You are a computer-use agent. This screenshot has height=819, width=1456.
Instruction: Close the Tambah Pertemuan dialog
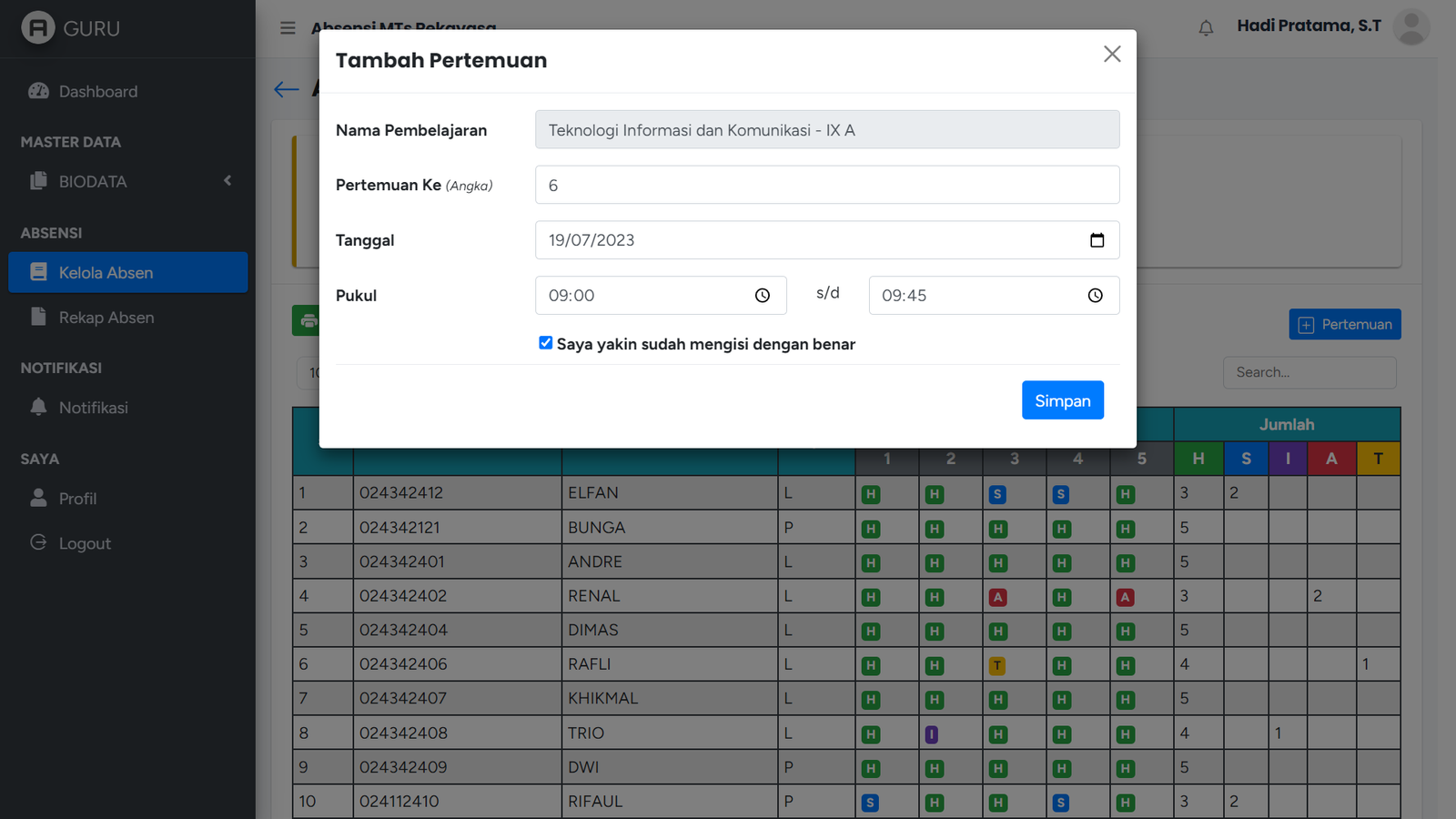pos(1112,55)
